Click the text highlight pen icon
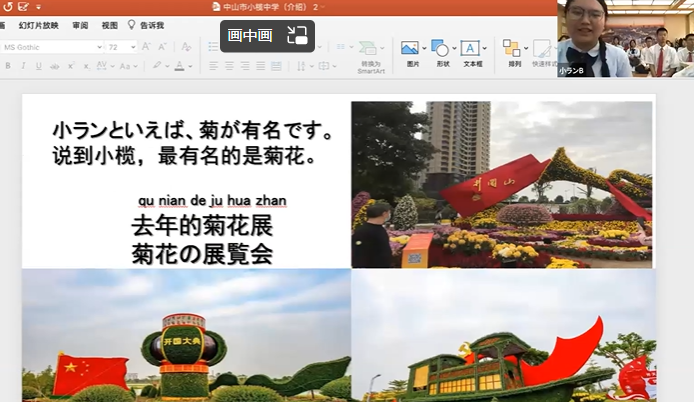 (x=157, y=66)
